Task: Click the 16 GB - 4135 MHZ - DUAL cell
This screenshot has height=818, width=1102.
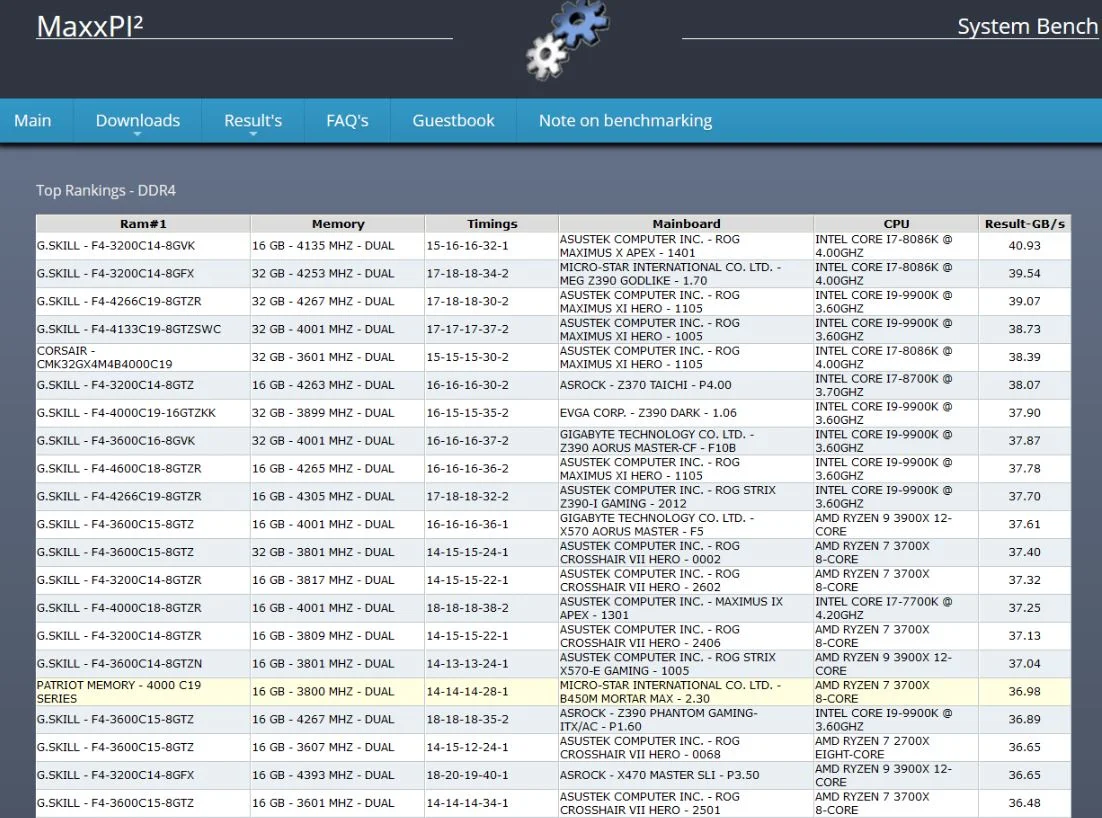Action: point(338,246)
